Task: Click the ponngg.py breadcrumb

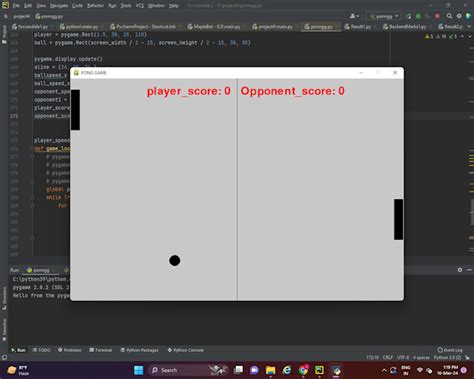Action: coord(49,16)
